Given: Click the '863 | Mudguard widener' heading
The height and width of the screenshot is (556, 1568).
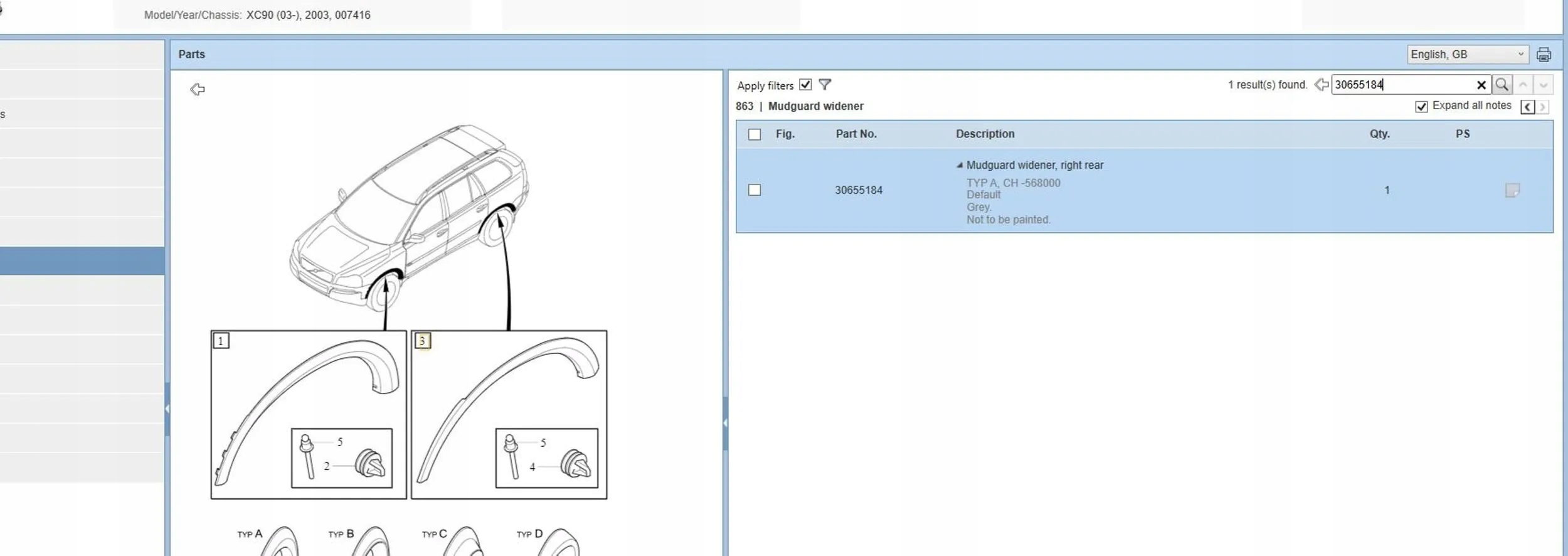Looking at the screenshot, I should (800, 106).
